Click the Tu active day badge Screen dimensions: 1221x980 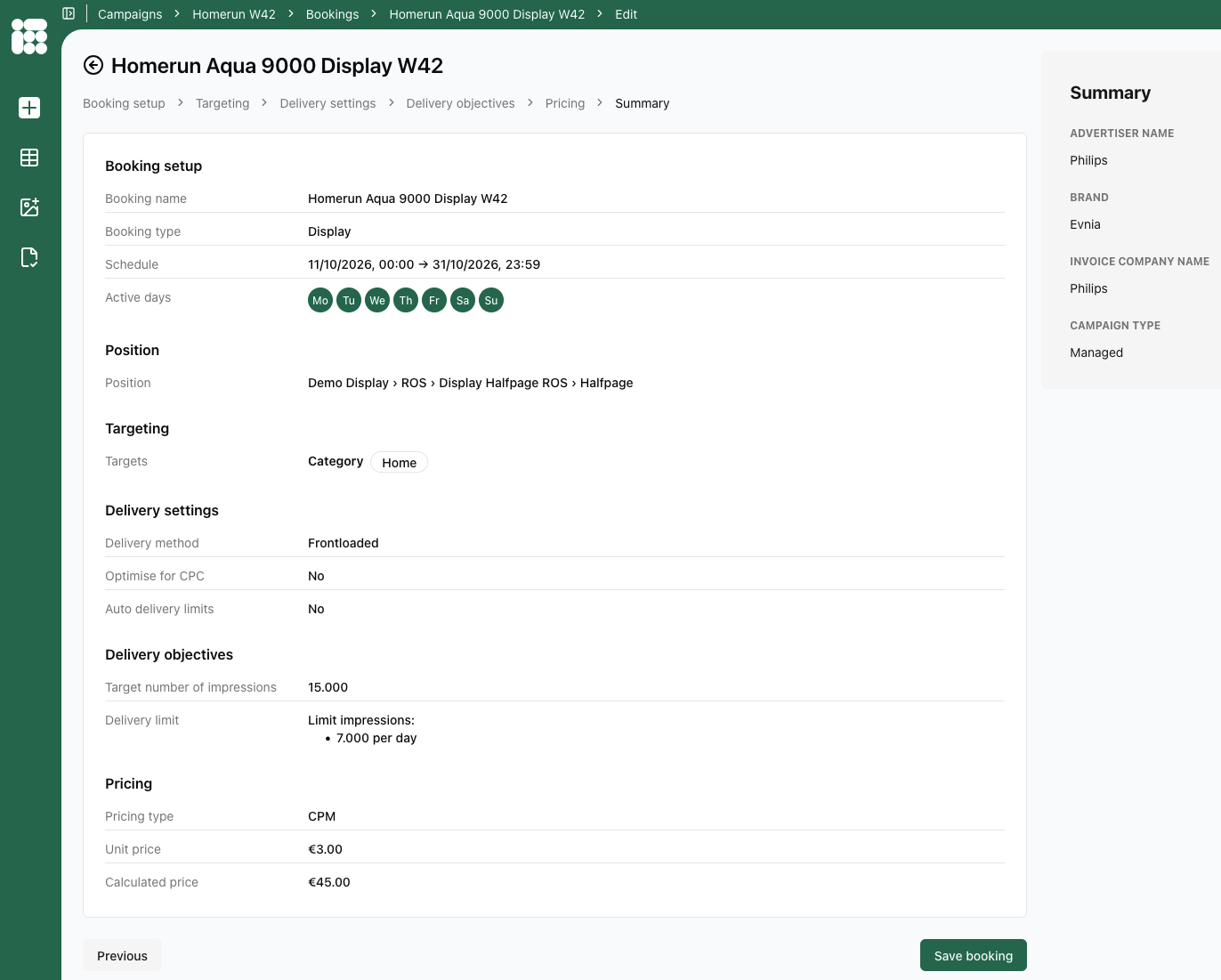point(349,301)
